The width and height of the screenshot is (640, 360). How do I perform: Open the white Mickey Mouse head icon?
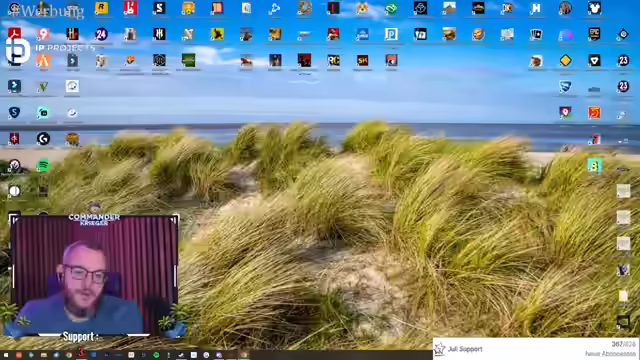coord(594,8)
